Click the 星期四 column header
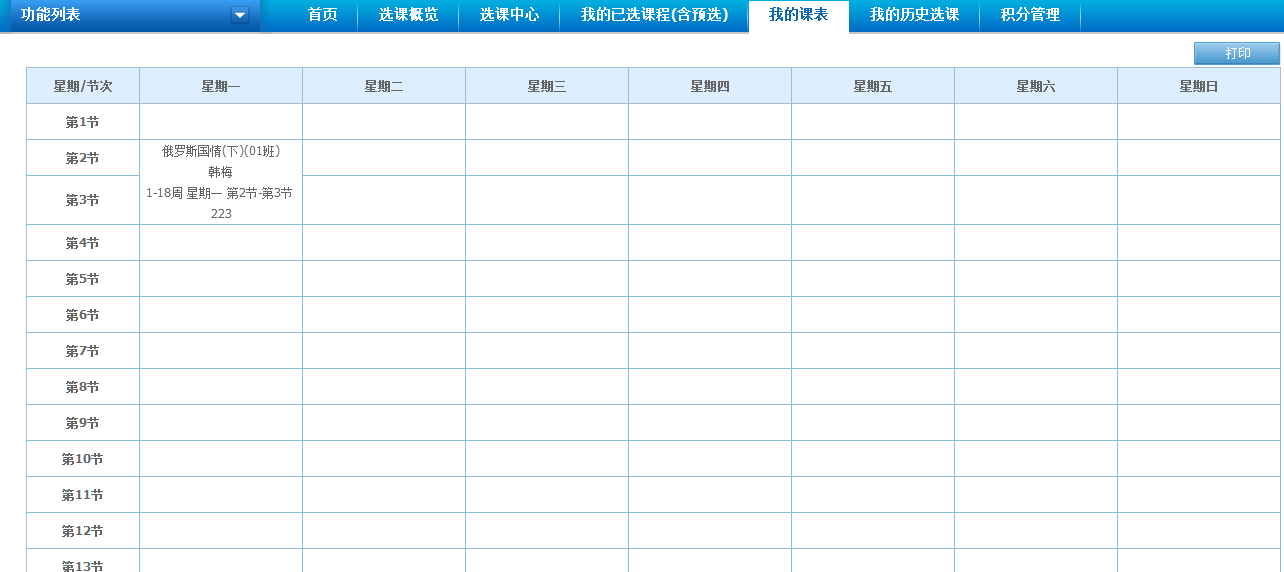The height and width of the screenshot is (572, 1284). tap(710, 86)
